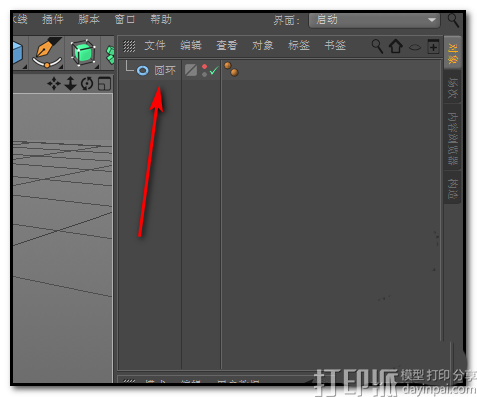Click the viewport zoom arrows icon
This screenshot has height=397, width=477.
[x=70, y=83]
